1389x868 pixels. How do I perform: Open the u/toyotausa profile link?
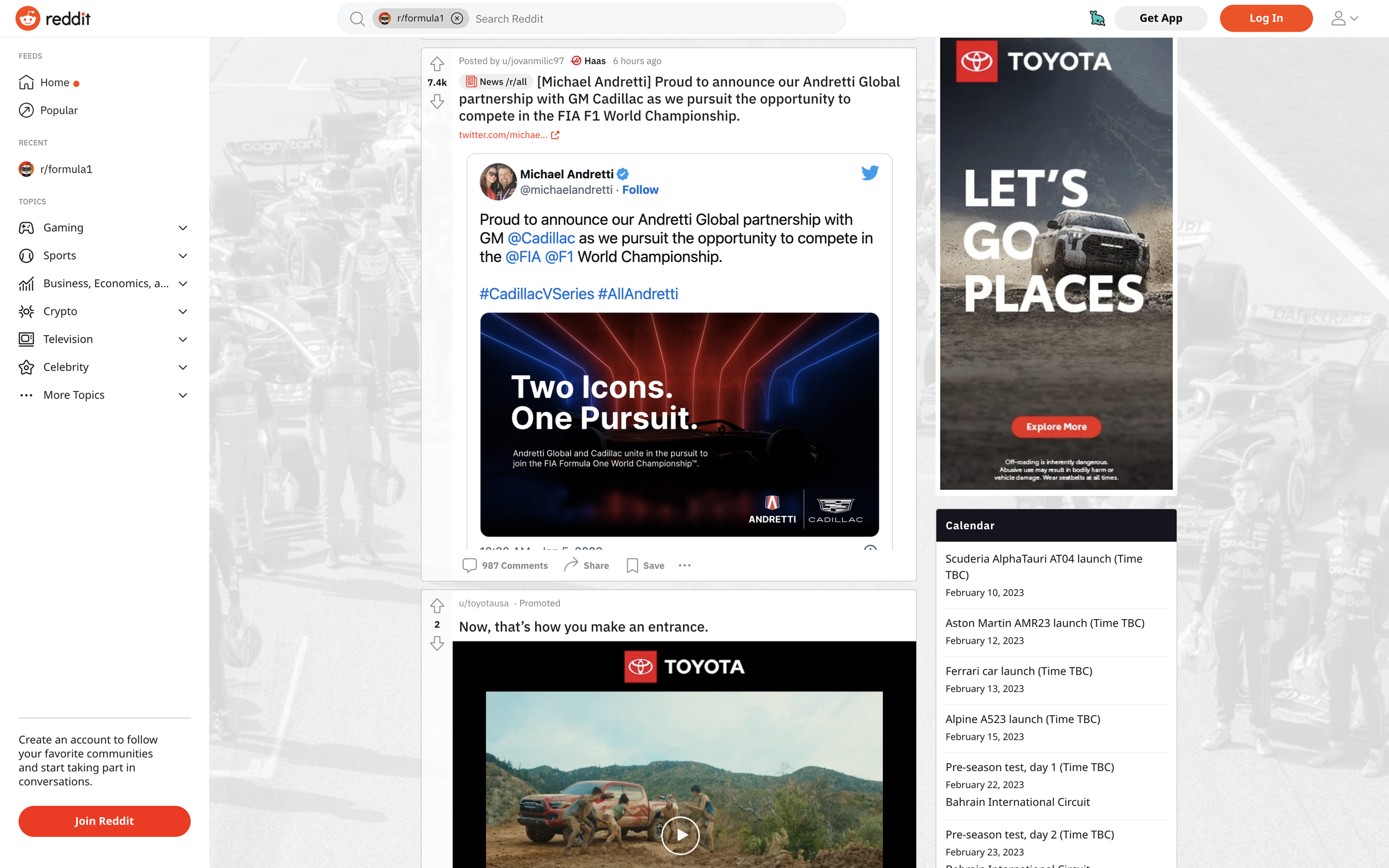483,603
